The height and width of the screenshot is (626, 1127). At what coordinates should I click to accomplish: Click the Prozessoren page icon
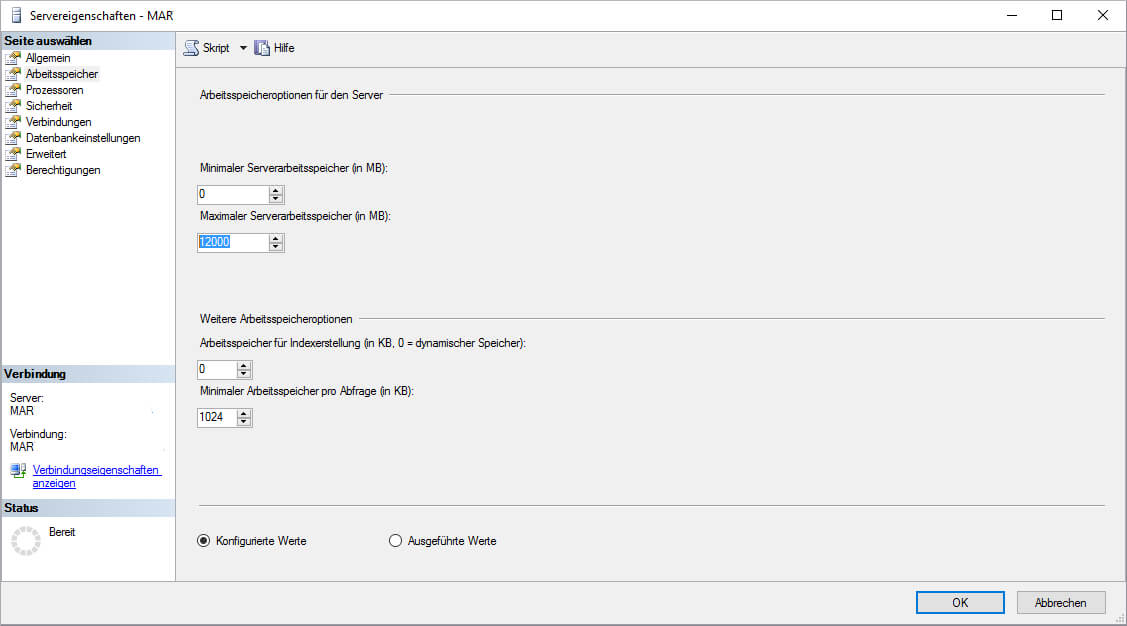(x=13, y=90)
